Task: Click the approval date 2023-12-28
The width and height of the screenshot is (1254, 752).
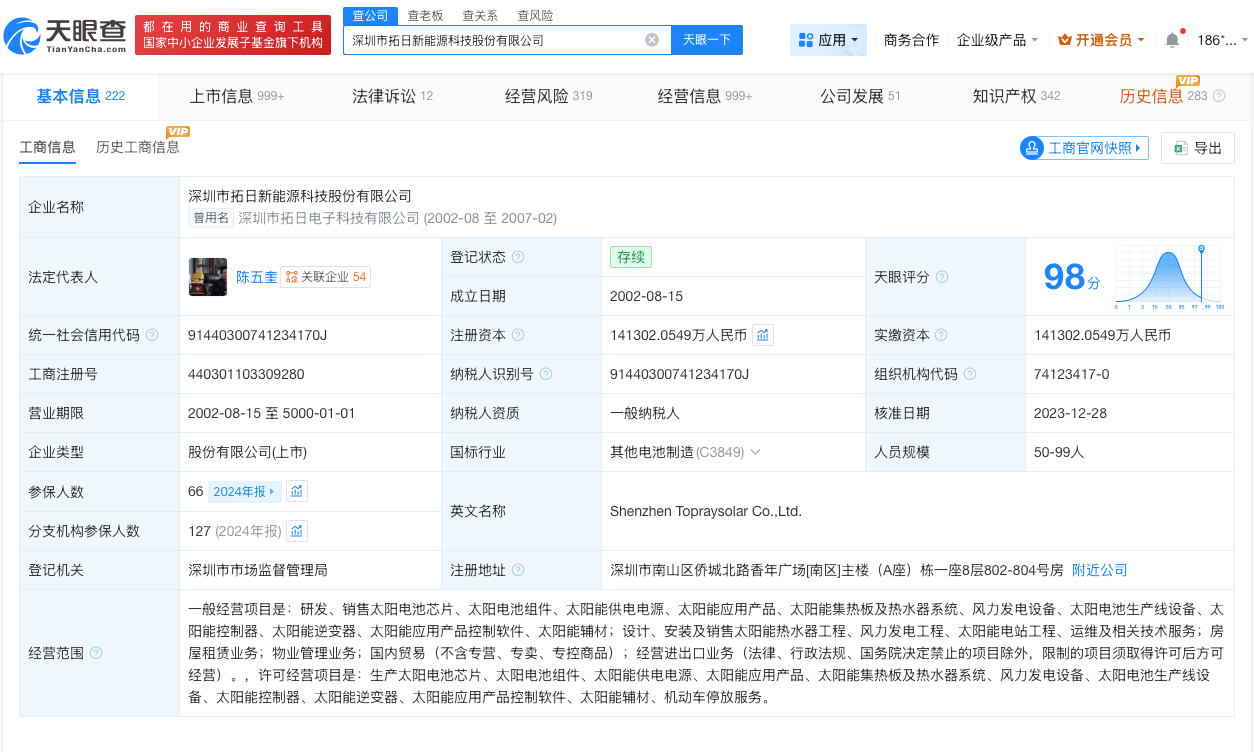Action: click(x=1070, y=413)
